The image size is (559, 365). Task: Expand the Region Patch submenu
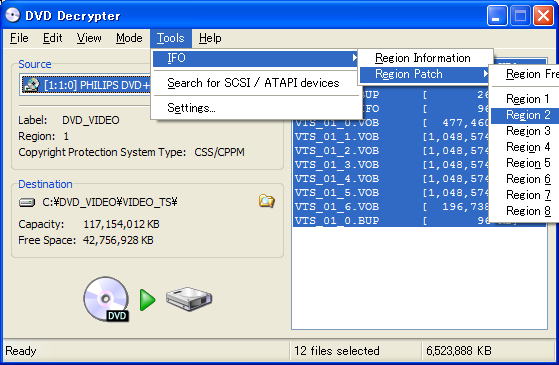coord(424,74)
